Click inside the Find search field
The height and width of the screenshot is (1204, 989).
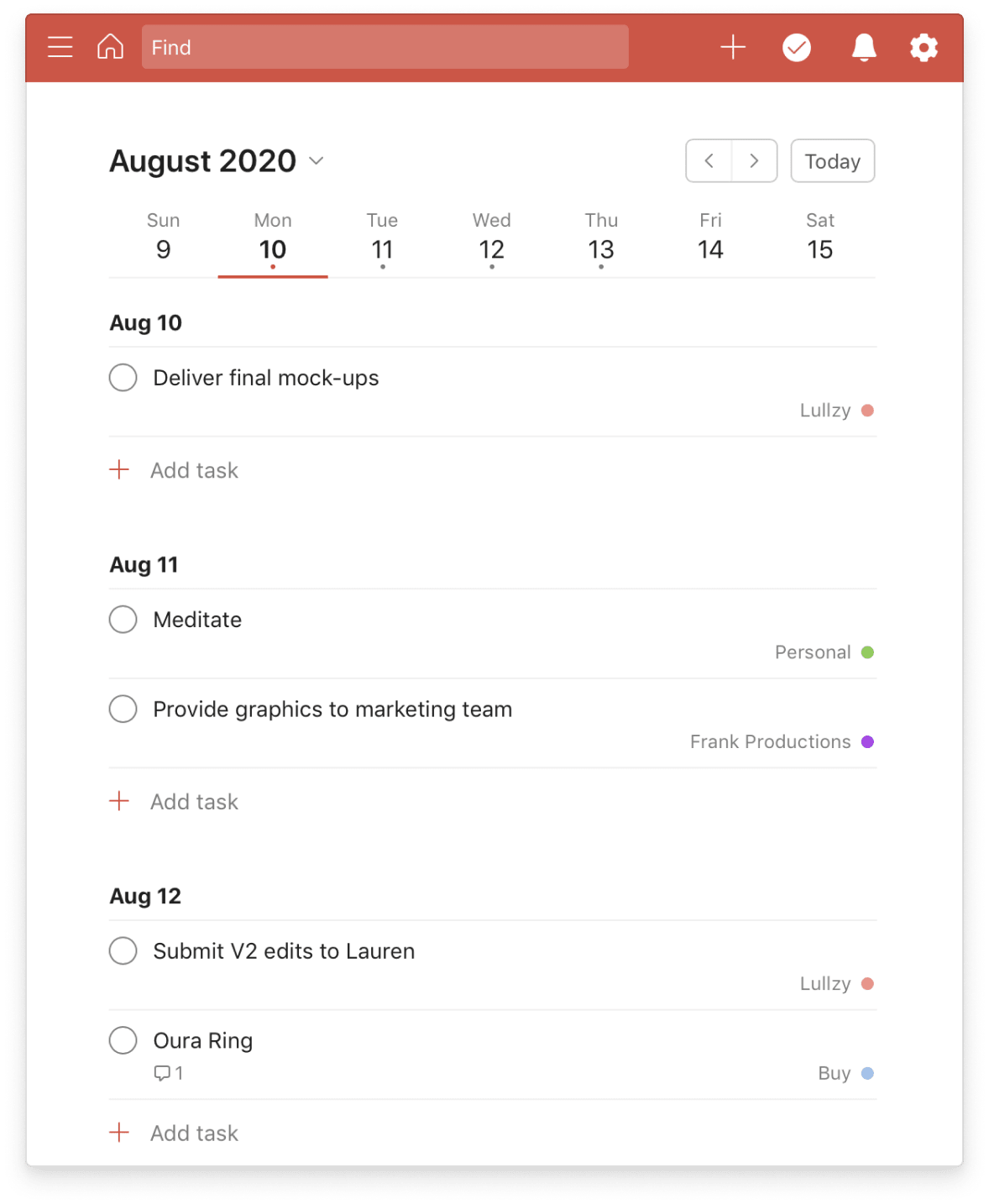pyautogui.click(x=385, y=47)
